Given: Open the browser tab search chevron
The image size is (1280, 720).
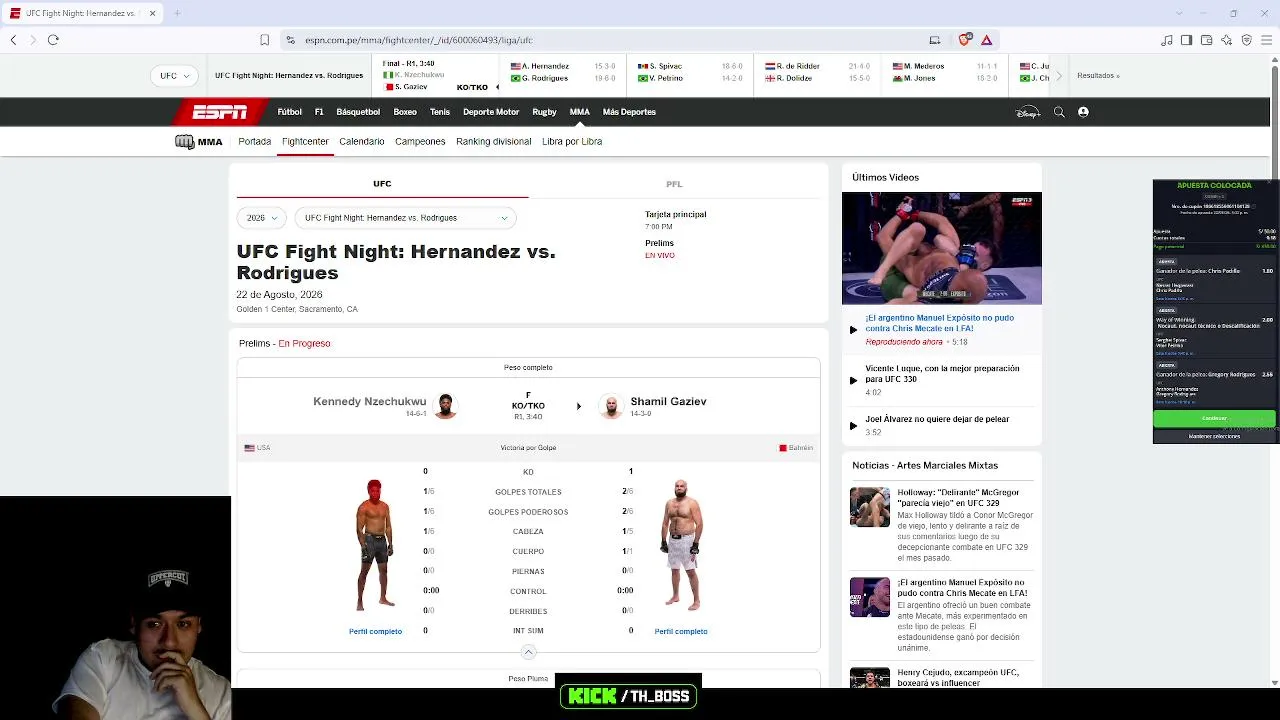Looking at the screenshot, I should tap(1181, 13).
